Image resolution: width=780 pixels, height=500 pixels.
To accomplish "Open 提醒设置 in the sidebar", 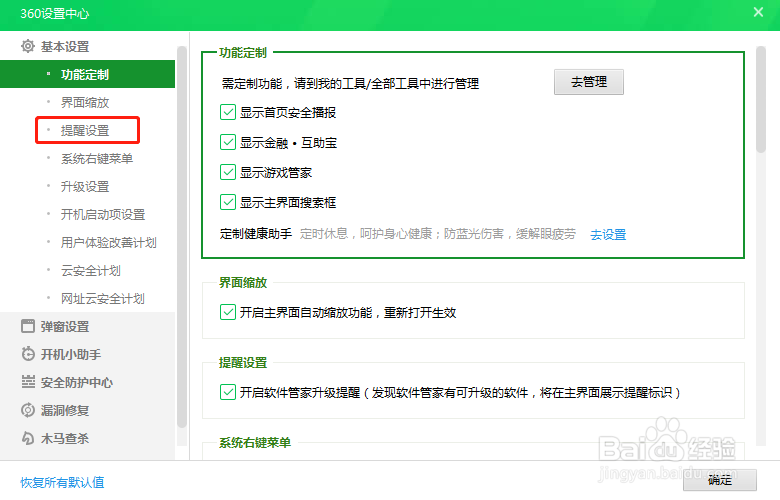I will point(85,130).
